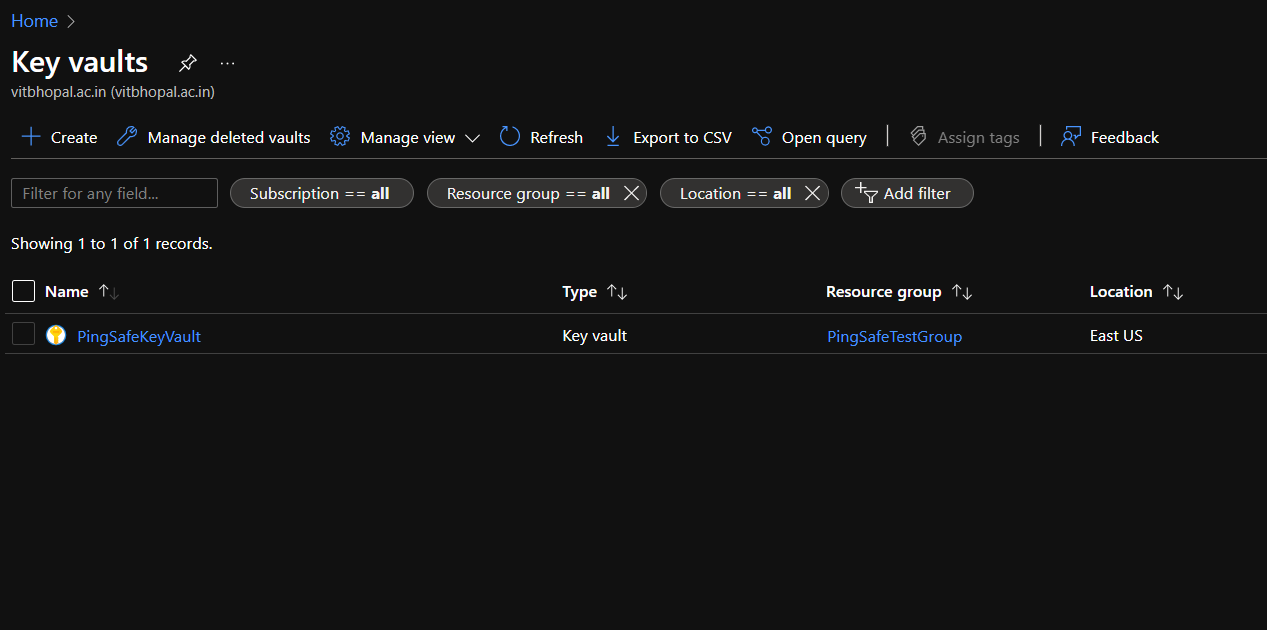1267x630 pixels.
Task: Select the PingSafeKeyVault row checkbox
Action: coord(23,335)
